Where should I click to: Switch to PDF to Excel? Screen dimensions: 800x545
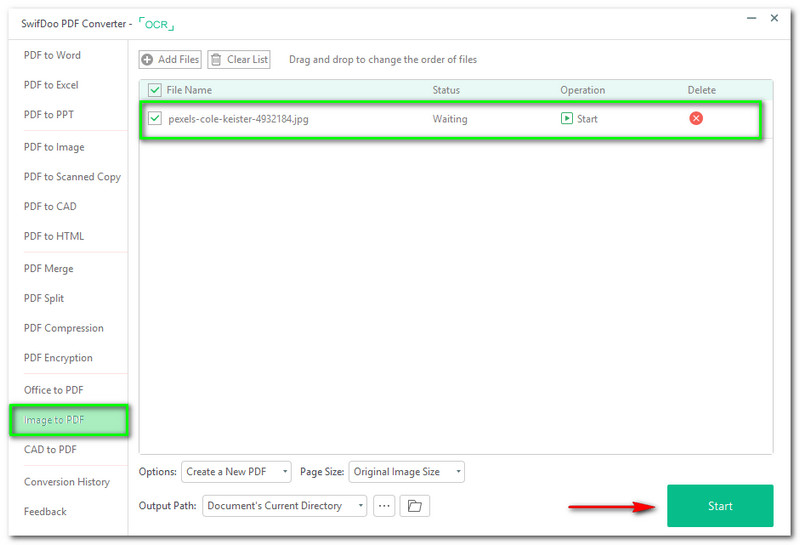point(51,85)
